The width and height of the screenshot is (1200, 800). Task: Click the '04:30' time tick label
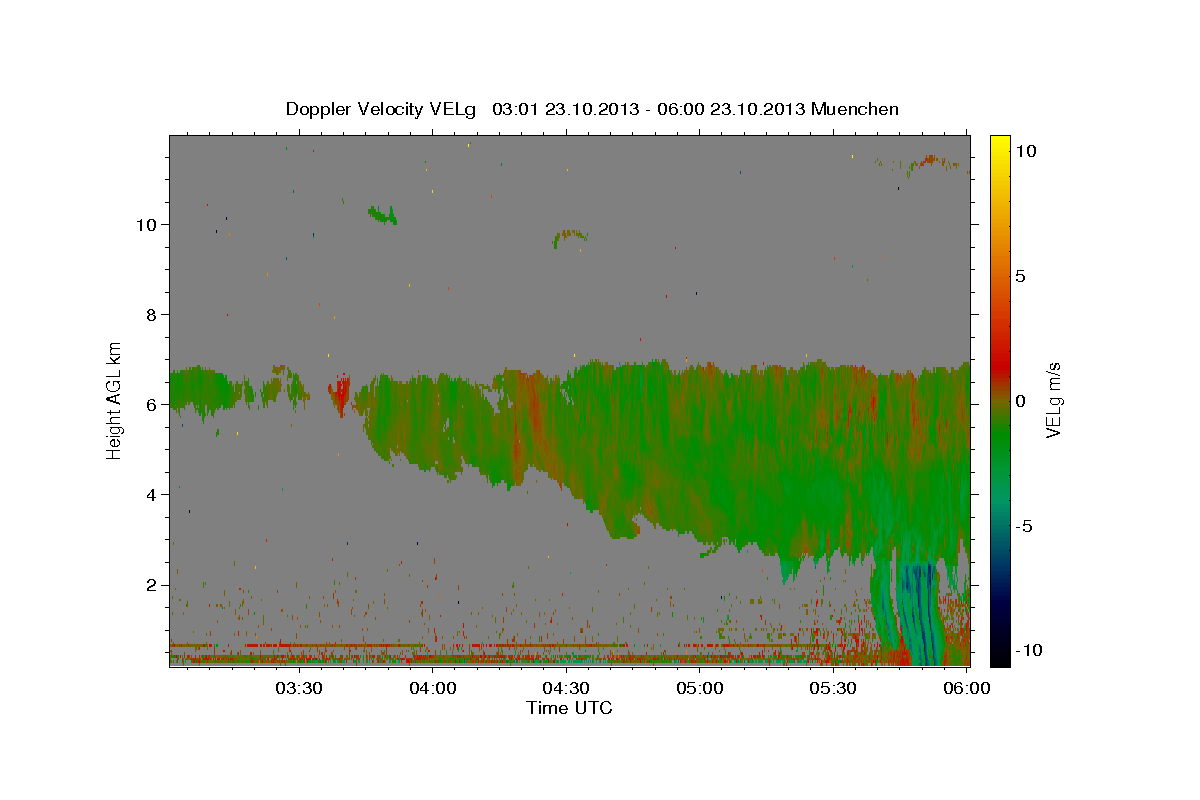(x=566, y=688)
